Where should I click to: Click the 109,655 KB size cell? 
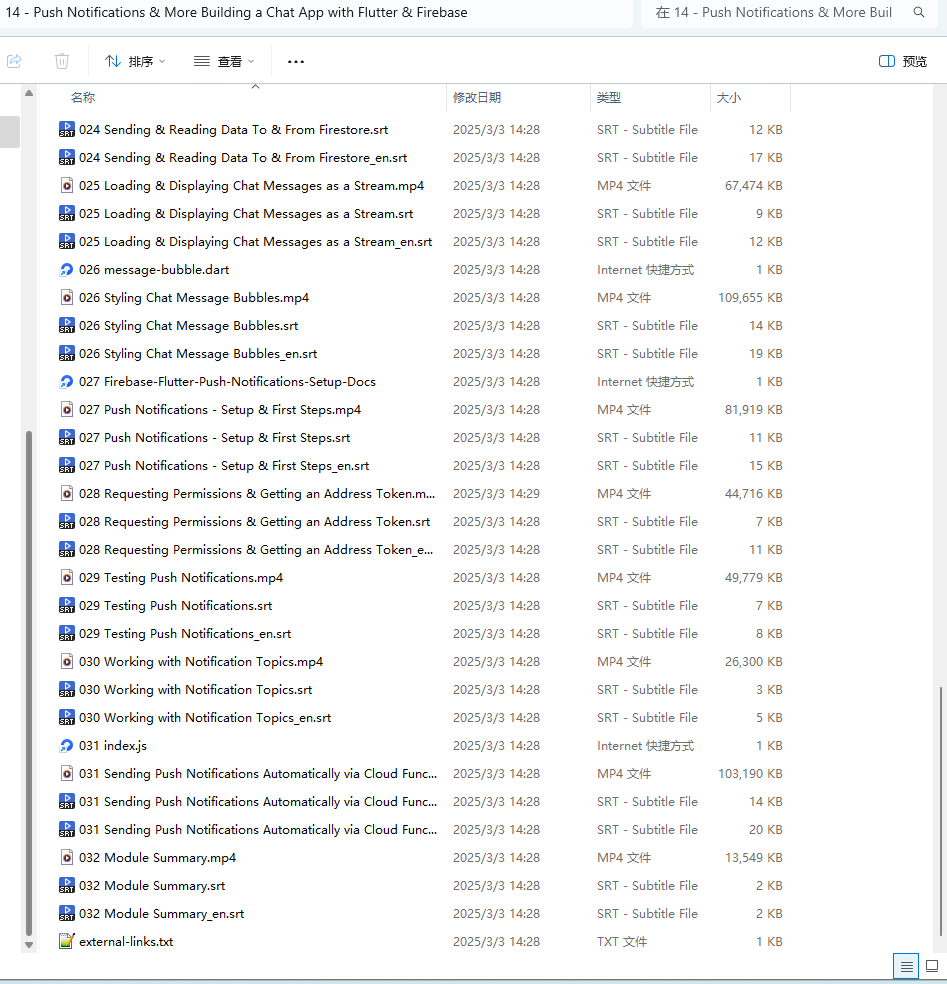[x=750, y=298]
